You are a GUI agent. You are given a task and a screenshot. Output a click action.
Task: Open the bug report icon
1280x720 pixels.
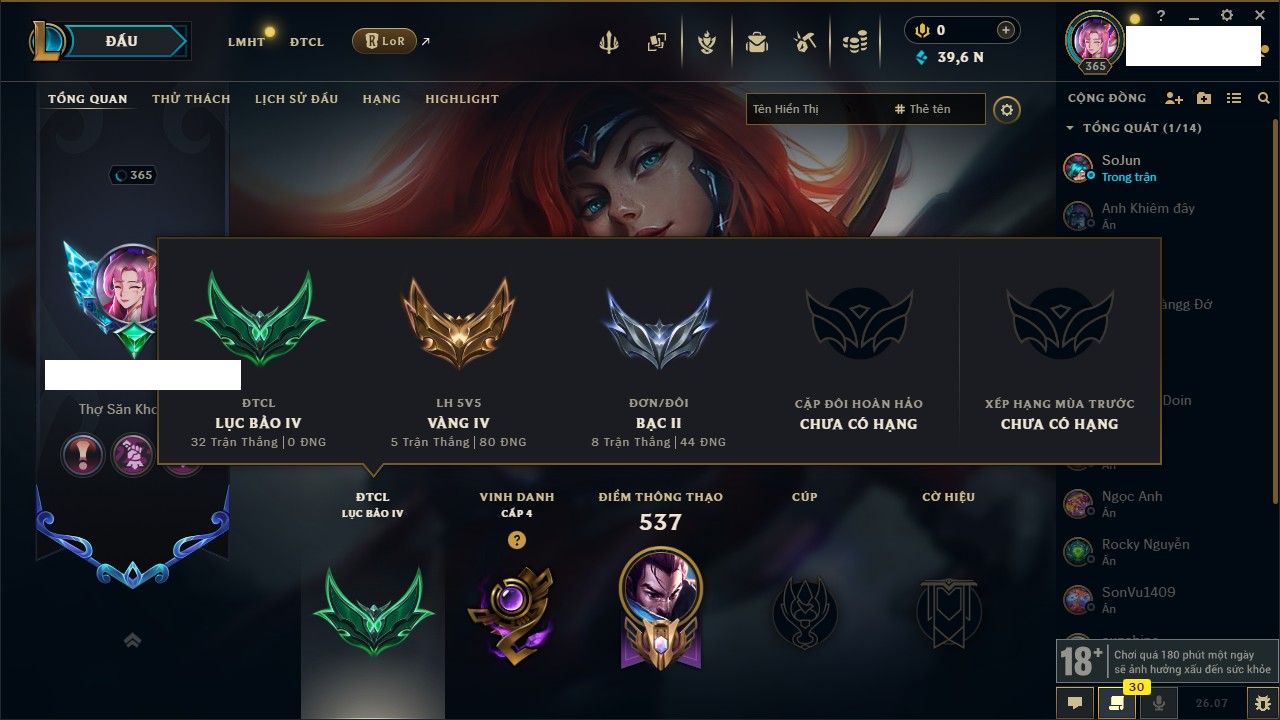(x=1263, y=703)
